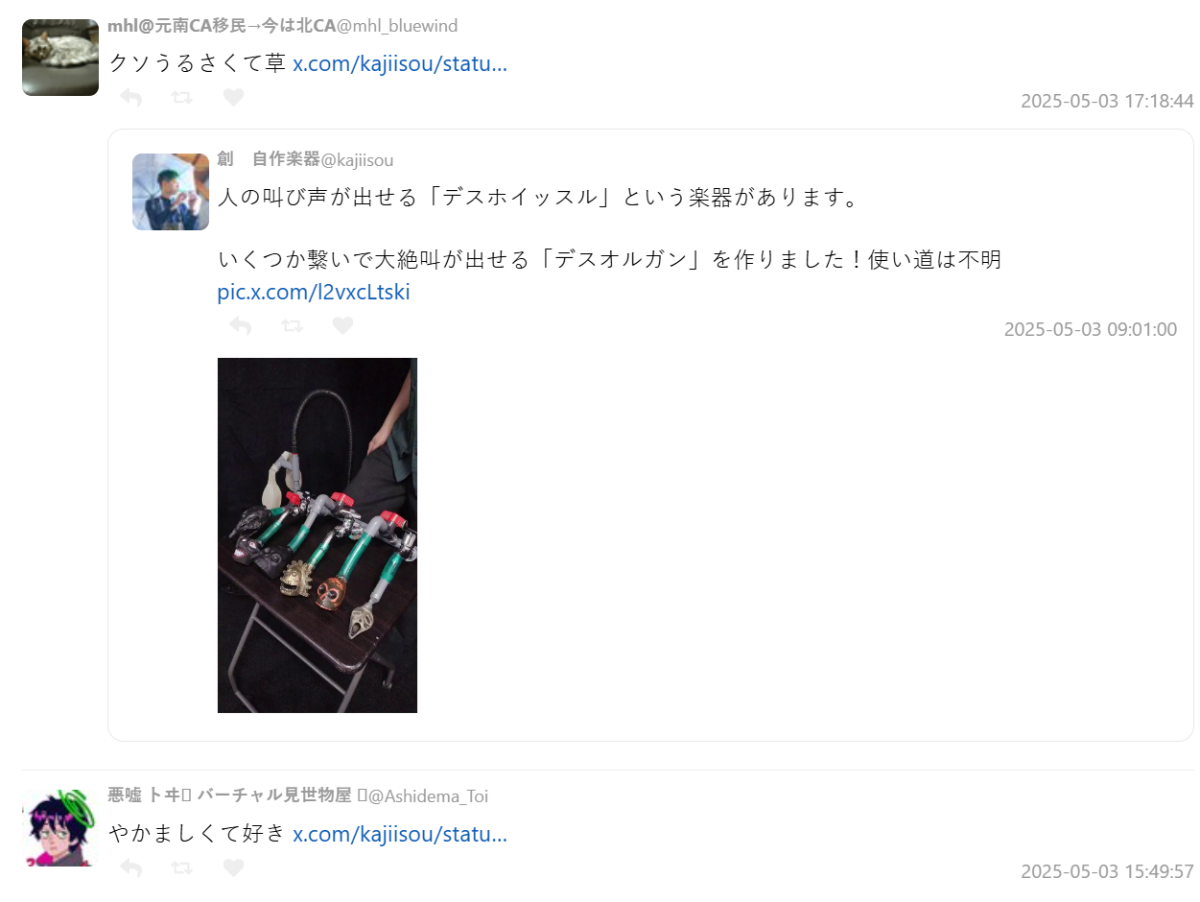Screen dimensions: 1200x902
Task: Open x.com/kajiisou link in mhl's tweet
Action: pos(400,64)
